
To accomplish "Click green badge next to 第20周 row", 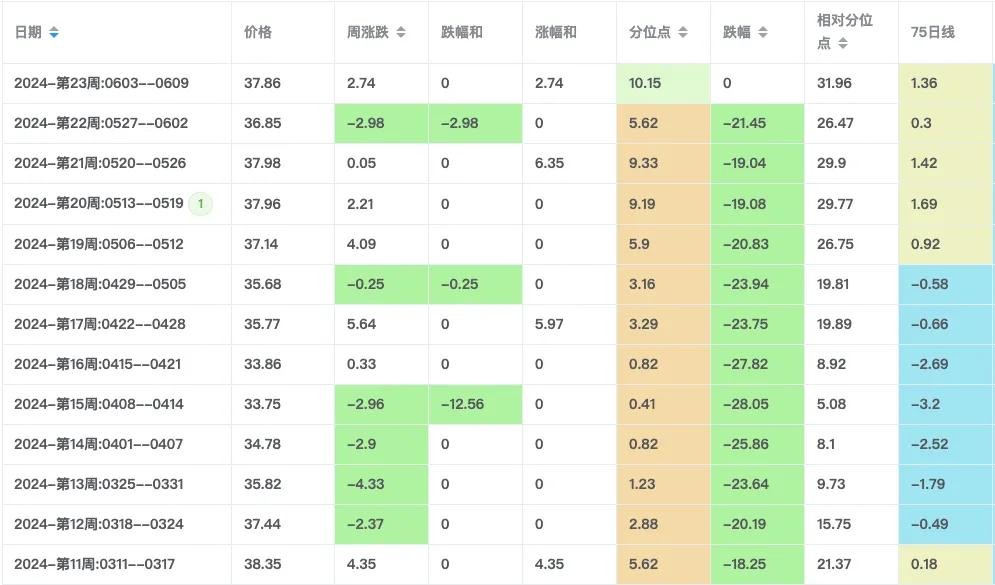I will click(201, 204).
